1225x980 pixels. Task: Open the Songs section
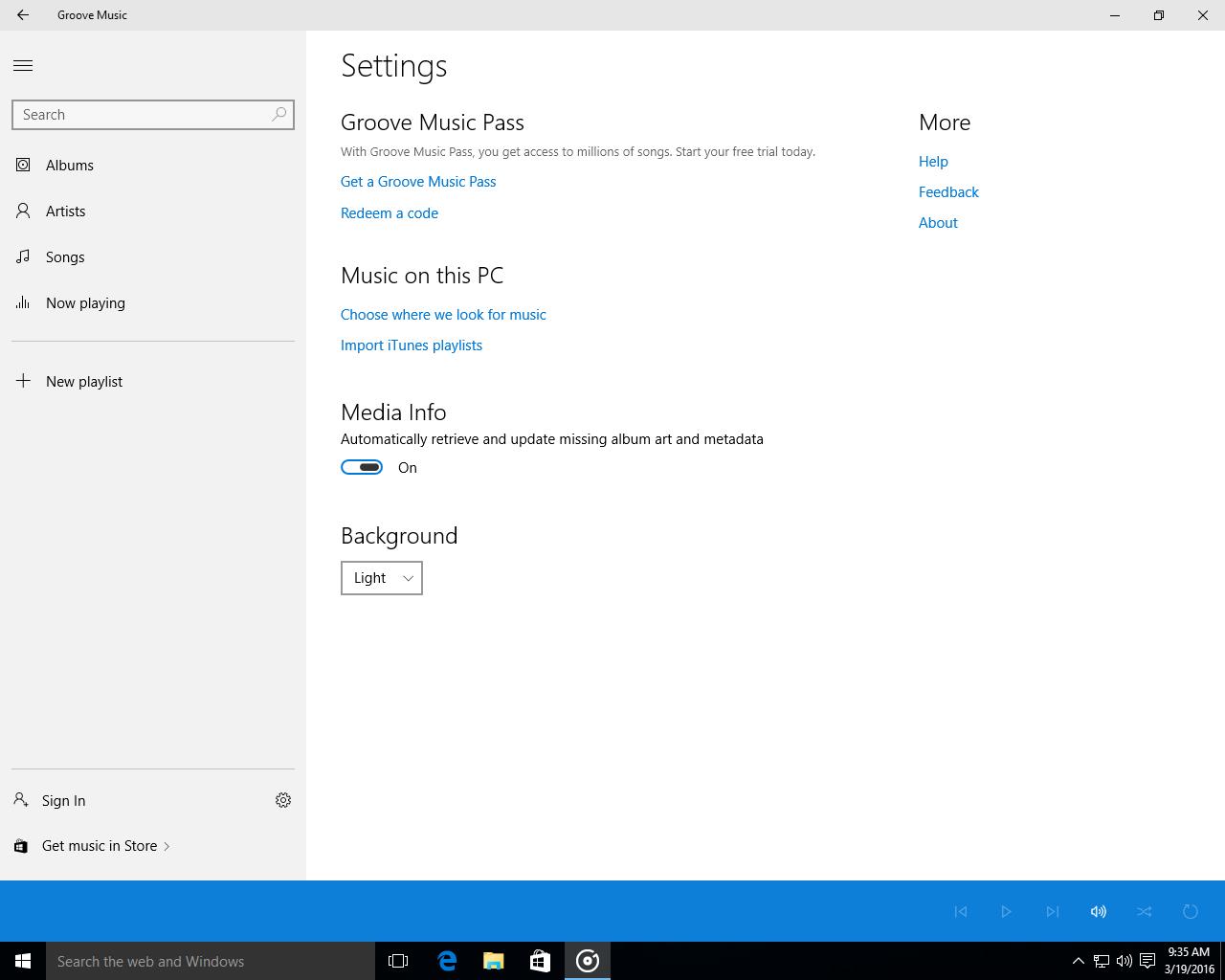[153, 256]
